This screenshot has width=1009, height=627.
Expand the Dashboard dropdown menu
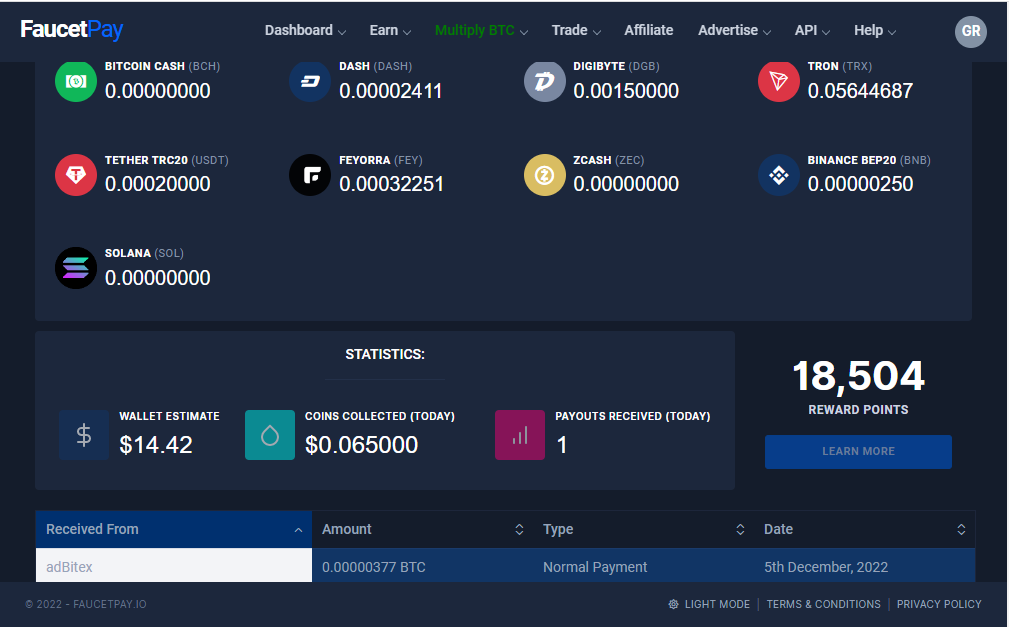click(305, 30)
